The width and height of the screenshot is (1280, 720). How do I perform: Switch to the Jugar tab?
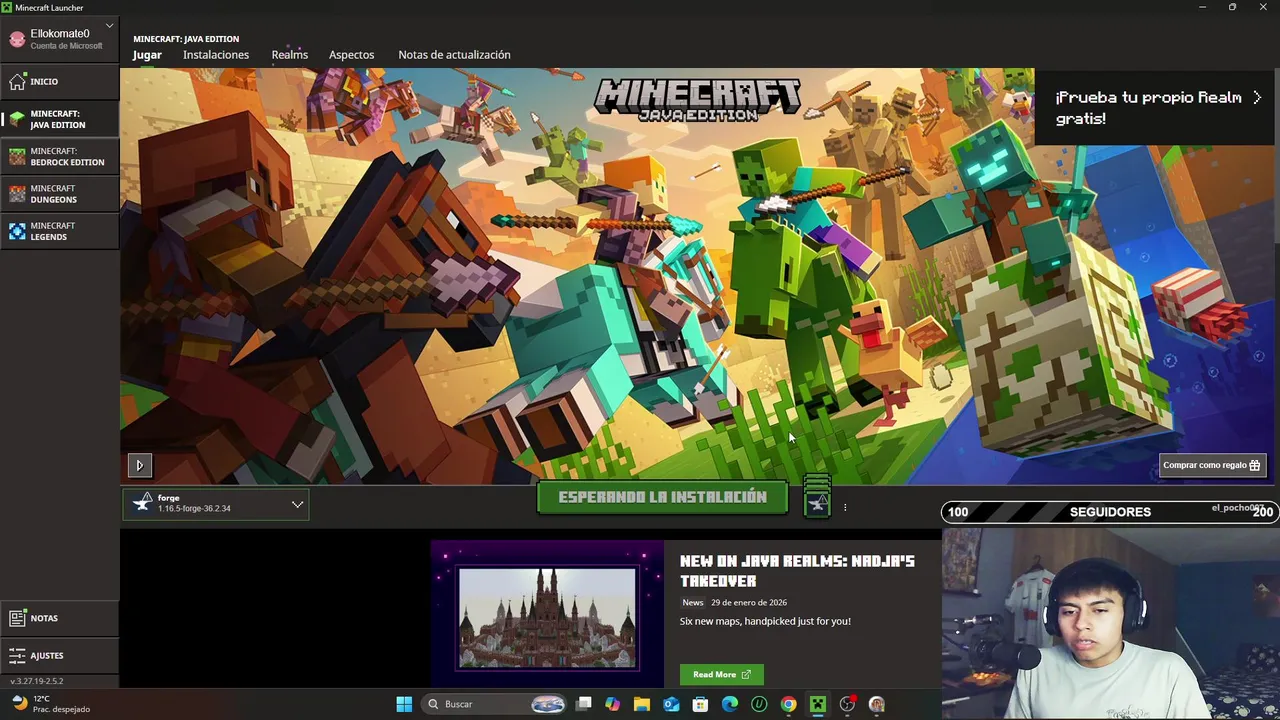147,55
